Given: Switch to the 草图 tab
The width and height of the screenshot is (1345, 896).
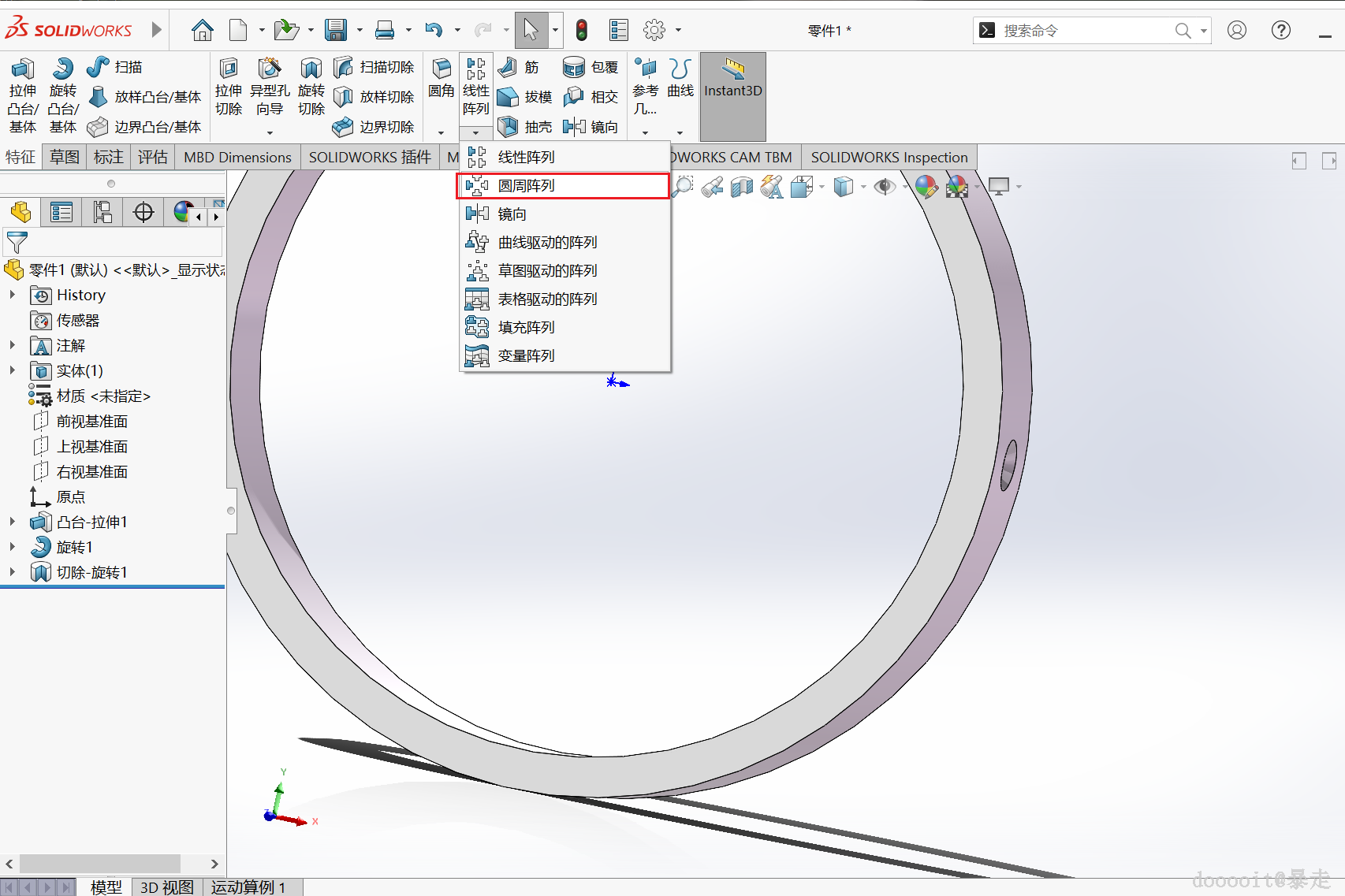Looking at the screenshot, I should click(x=65, y=157).
